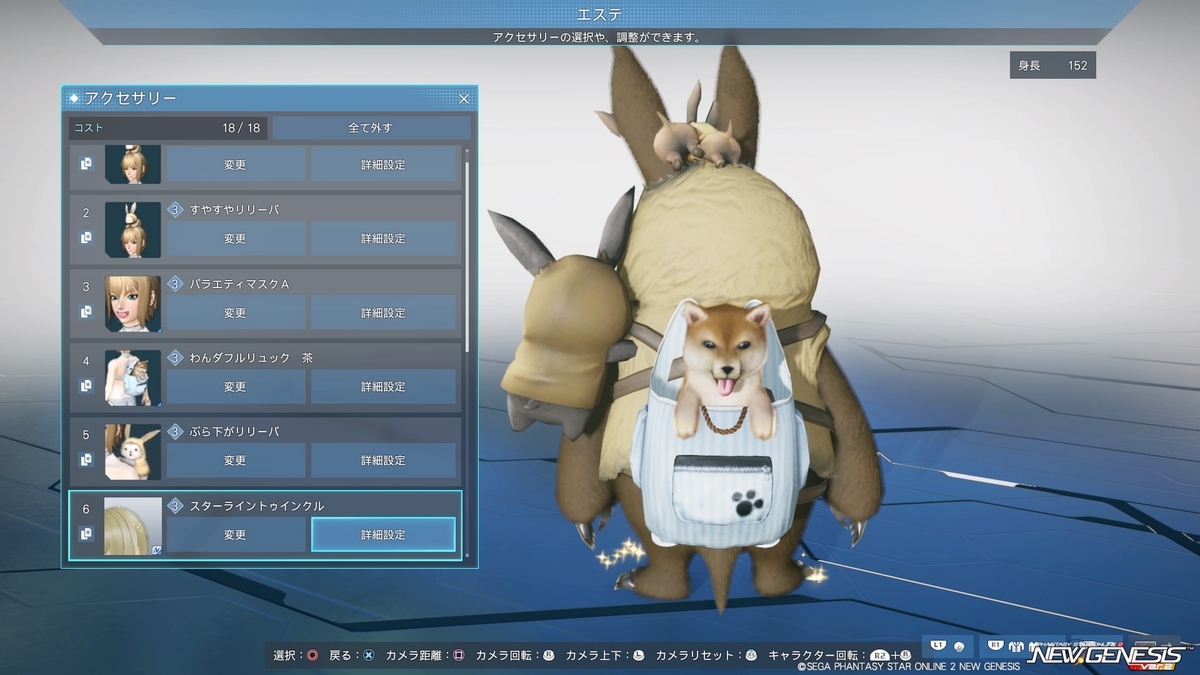Image resolution: width=1200 pixels, height=675 pixels.
Task: Click the cost 3 diamond icon beside すやすやリリーパ
Action: click(175, 210)
